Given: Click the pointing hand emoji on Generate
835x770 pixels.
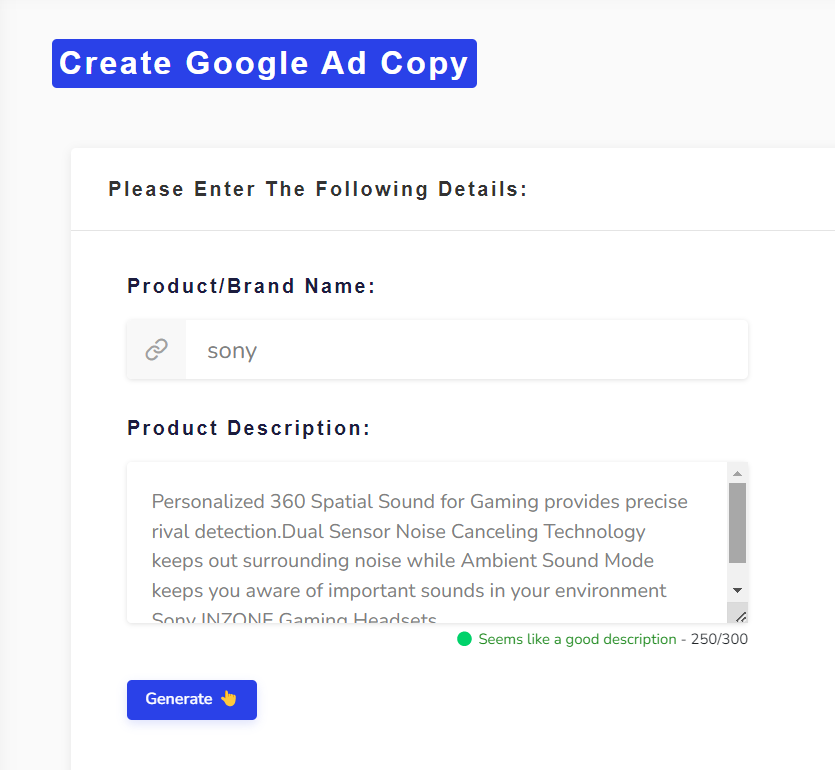Looking at the screenshot, I should (x=228, y=698).
